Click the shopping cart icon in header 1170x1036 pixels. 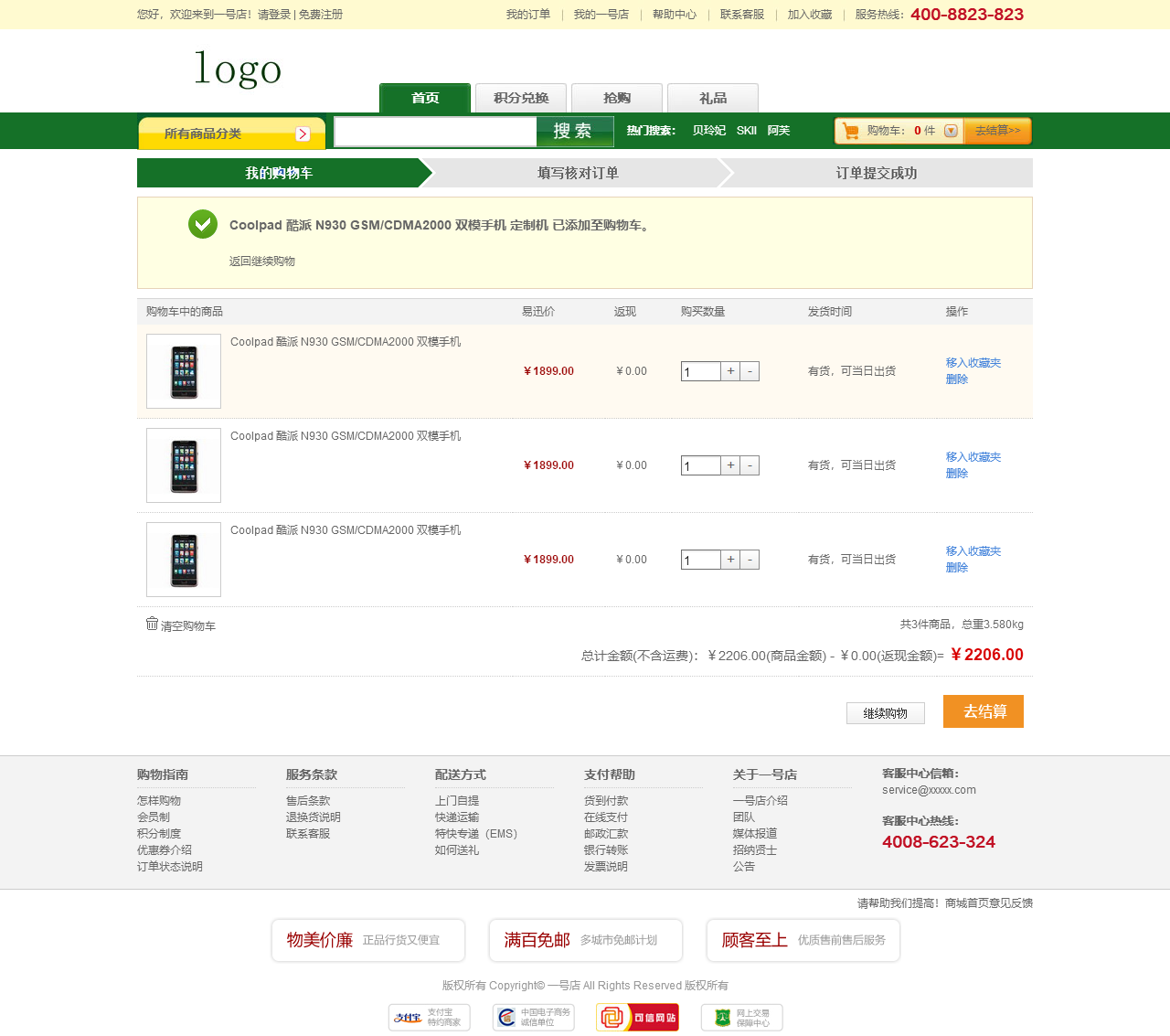click(x=851, y=131)
